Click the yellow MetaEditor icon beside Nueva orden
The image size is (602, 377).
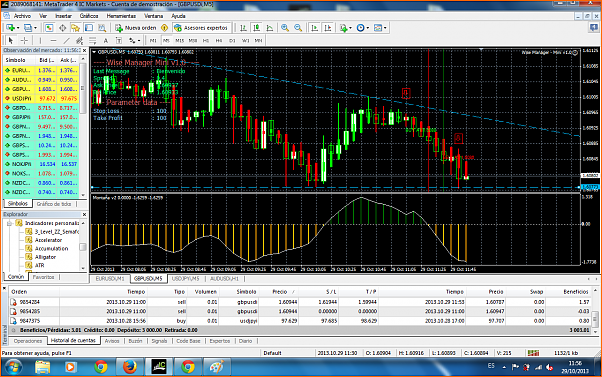(164, 28)
